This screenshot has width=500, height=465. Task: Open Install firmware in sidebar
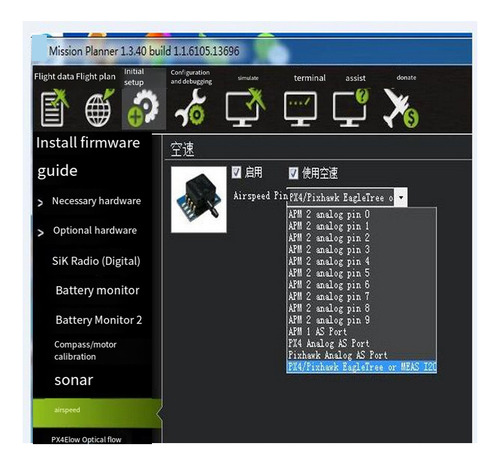(88, 143)
